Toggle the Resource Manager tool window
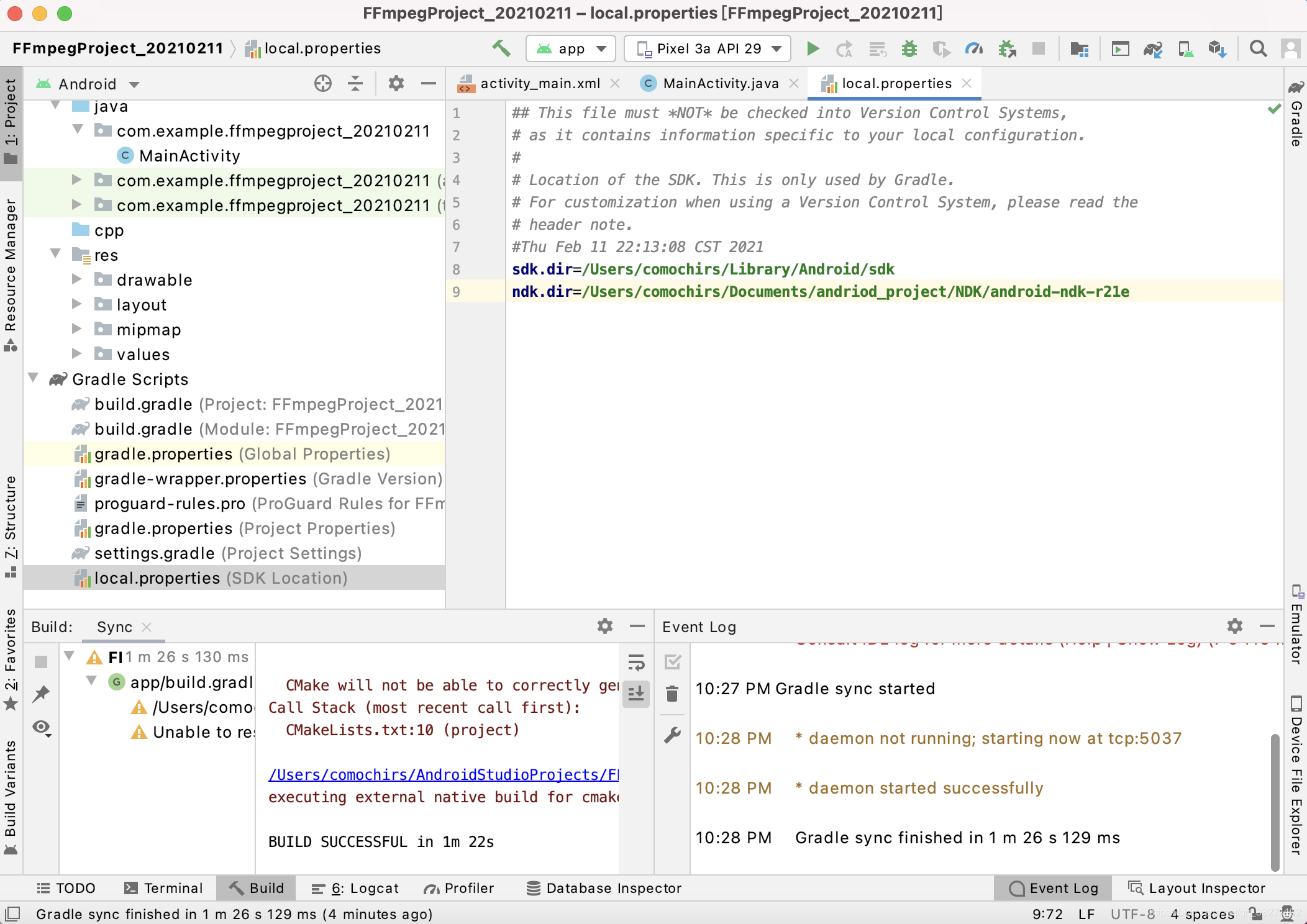Viewport: 1307px width, 924px height. tap(11, 274)
